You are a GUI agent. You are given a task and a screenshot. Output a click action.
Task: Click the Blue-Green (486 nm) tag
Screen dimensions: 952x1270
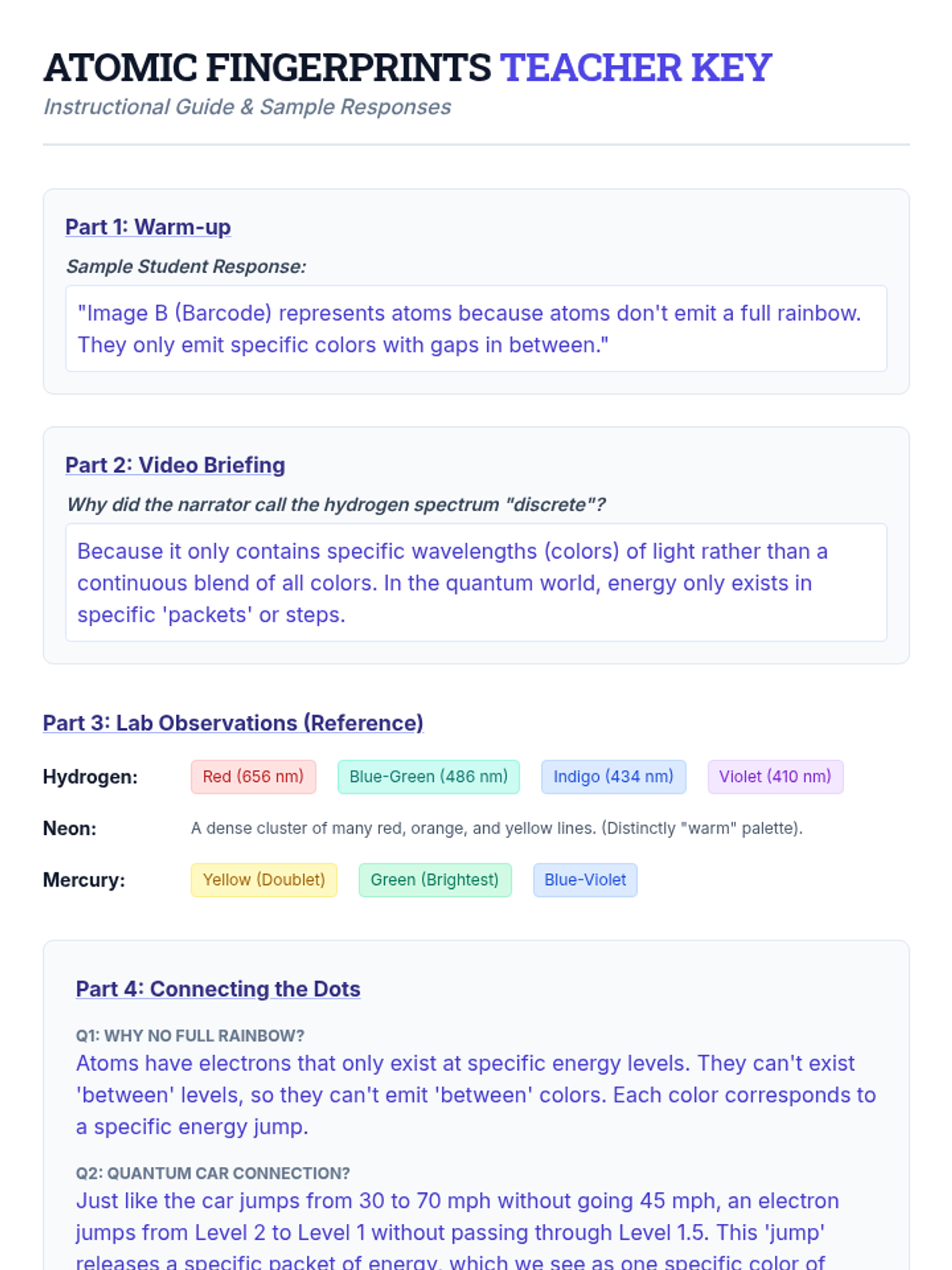(428, 777)
